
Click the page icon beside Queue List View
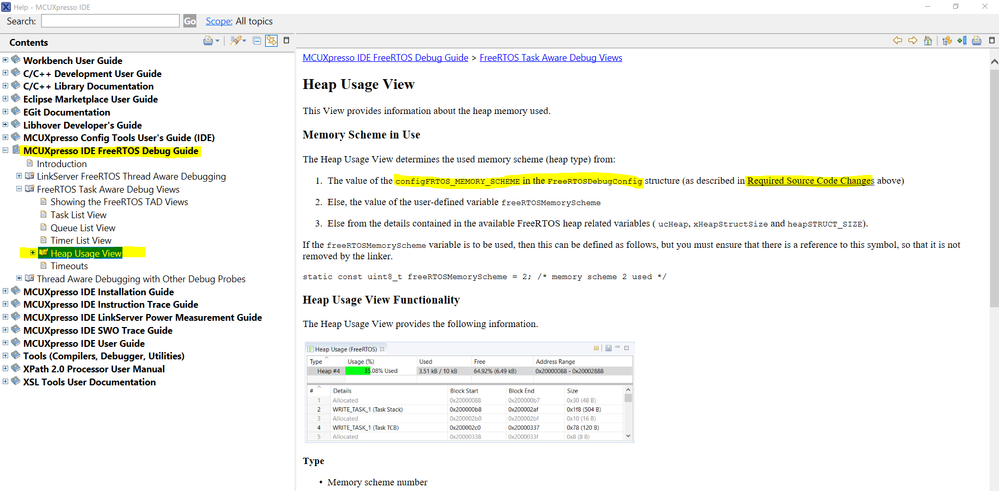pos(43,227)
